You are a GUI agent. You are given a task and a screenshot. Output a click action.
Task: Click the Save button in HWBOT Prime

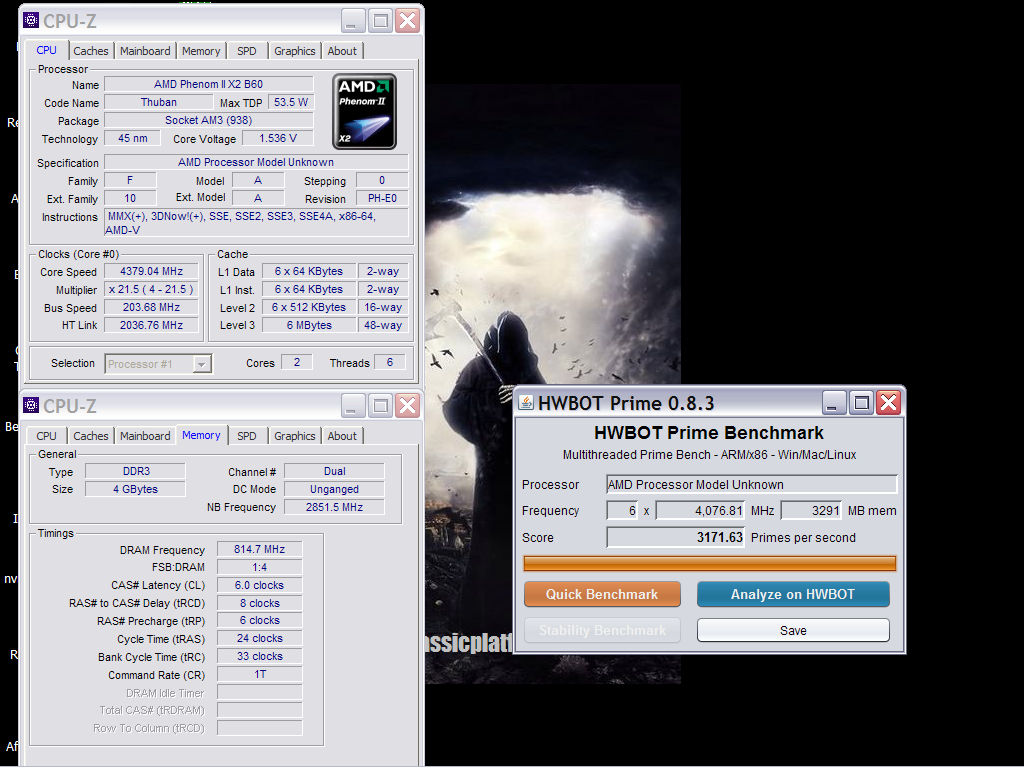pyautogui.click(x=793, y=630)
